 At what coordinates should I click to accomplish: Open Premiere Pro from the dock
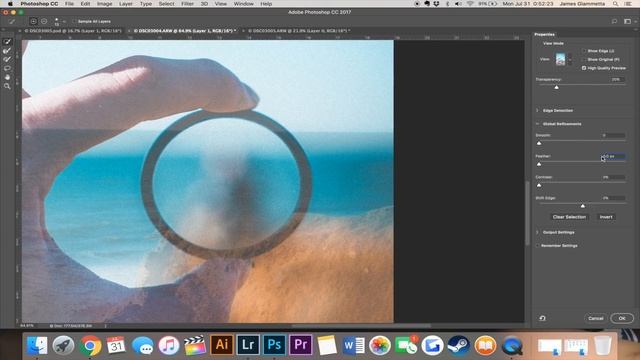(x=300, y=345)
